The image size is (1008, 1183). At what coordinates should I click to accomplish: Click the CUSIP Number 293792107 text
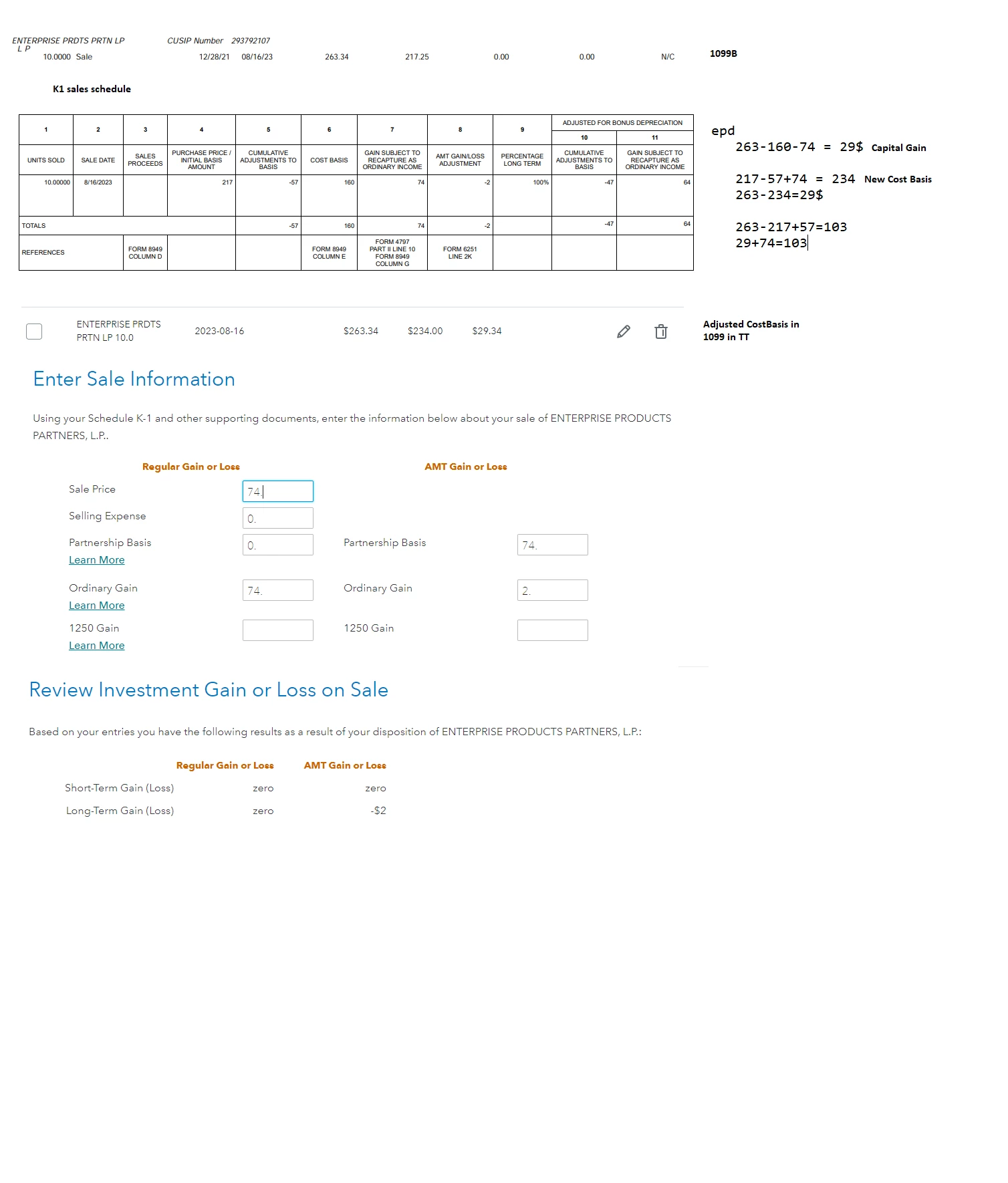[219, 41]
